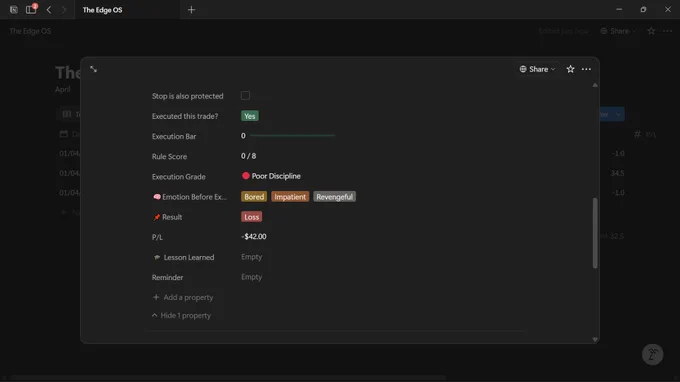Open a new tab with plus icon
Image resolution: width=680 pixels, height=382 pixels.
pos(191,10)
